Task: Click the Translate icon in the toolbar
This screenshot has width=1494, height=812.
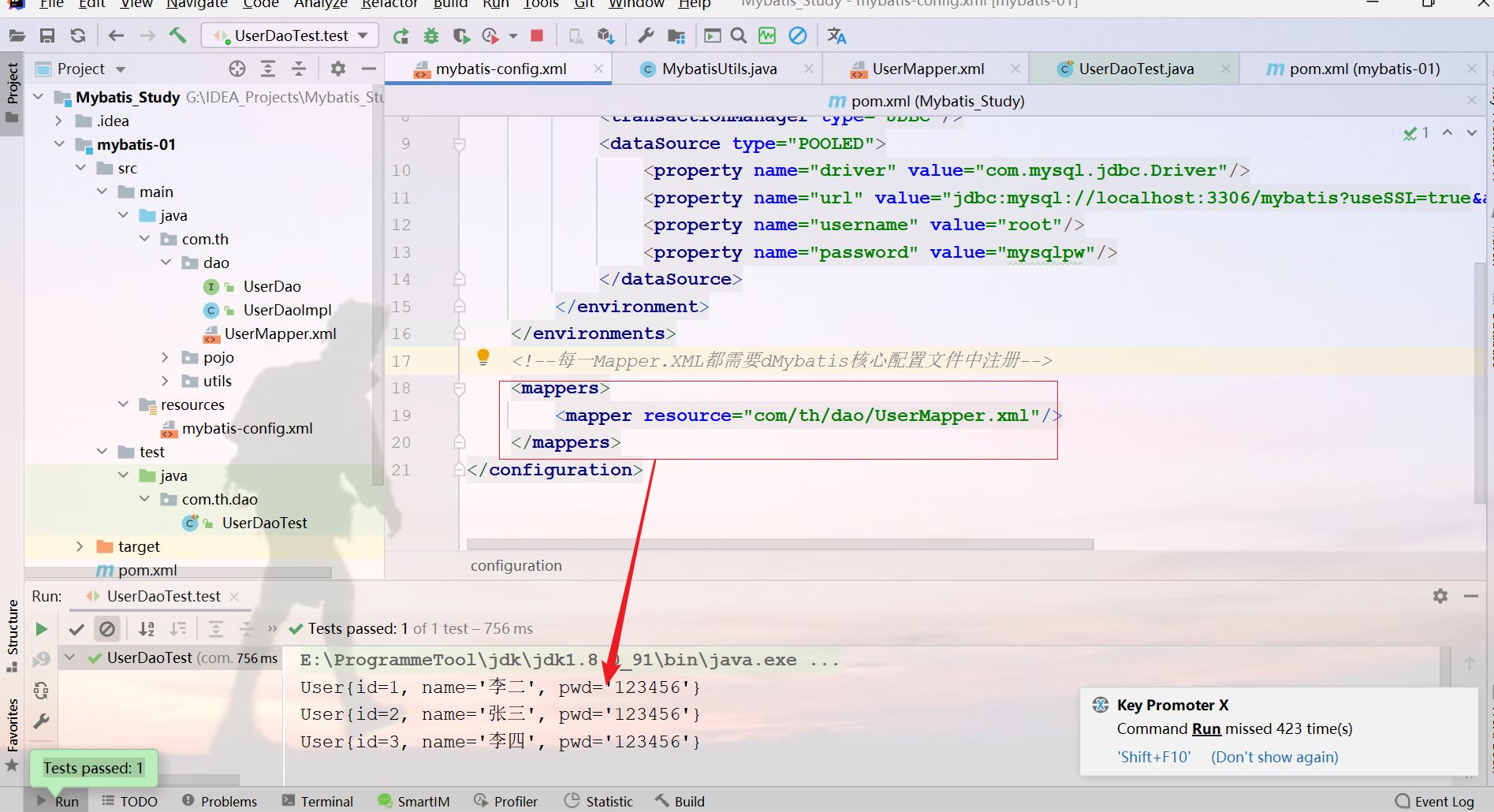Action: tap(836, 35)
